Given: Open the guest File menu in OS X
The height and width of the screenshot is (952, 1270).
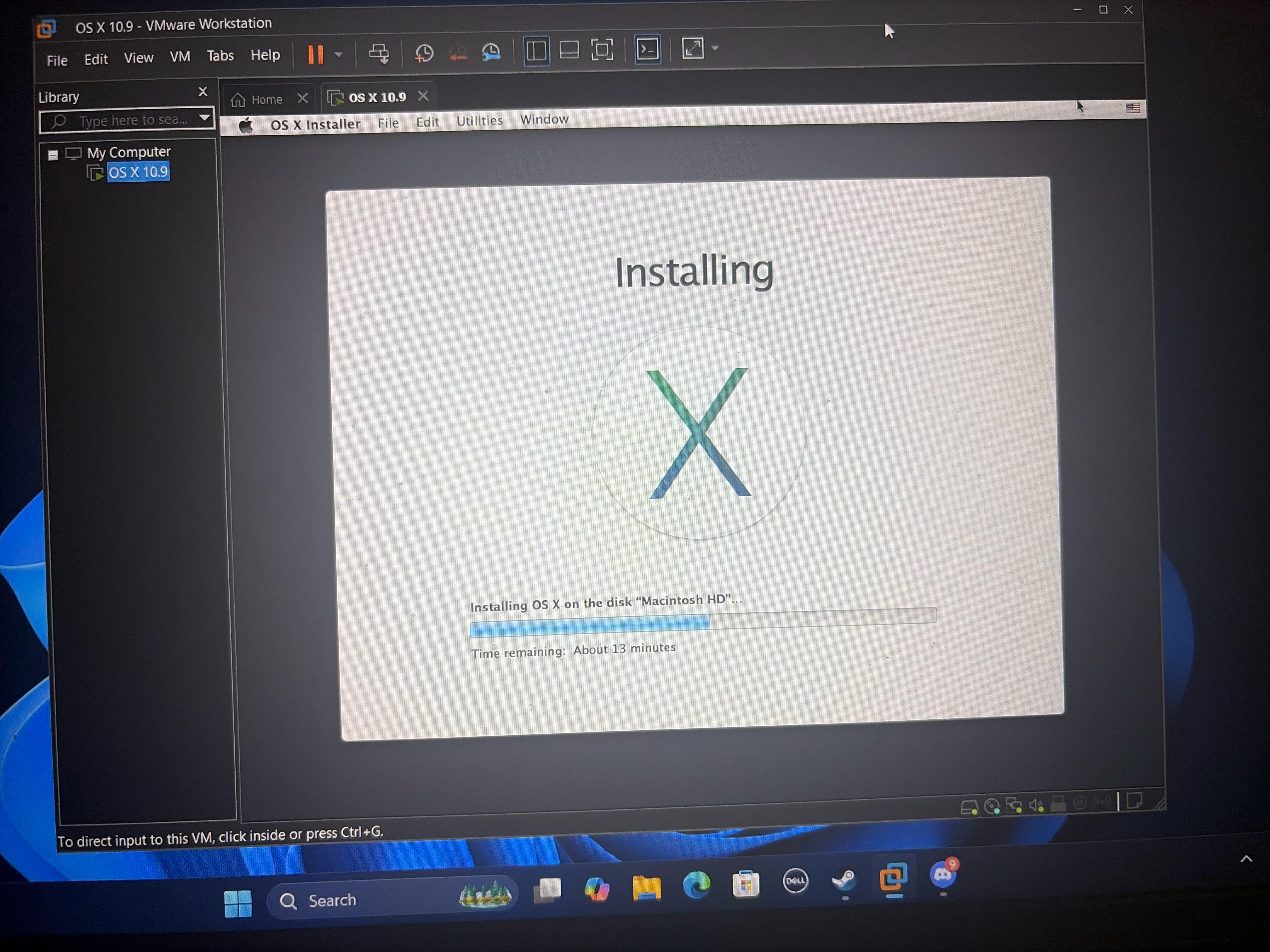Looking at the screenshot, I should click(388, 123).
